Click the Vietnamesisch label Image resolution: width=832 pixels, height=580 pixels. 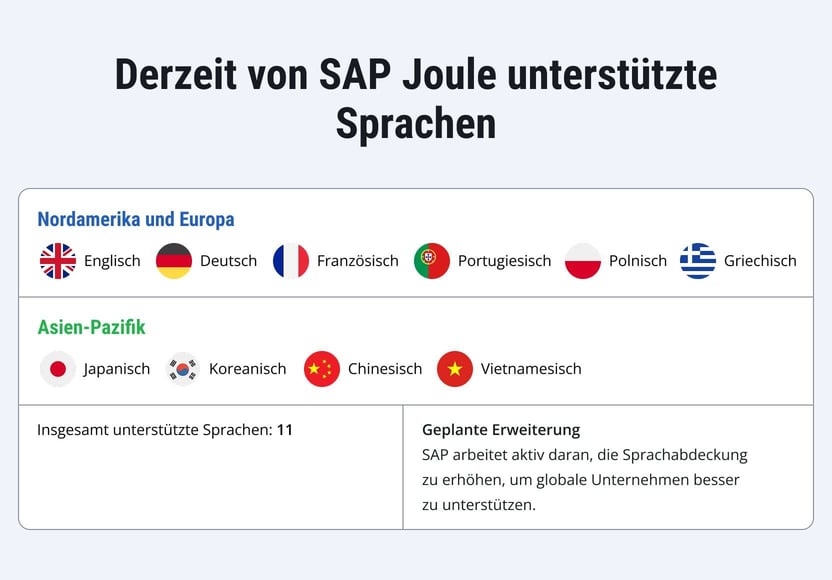531,369
